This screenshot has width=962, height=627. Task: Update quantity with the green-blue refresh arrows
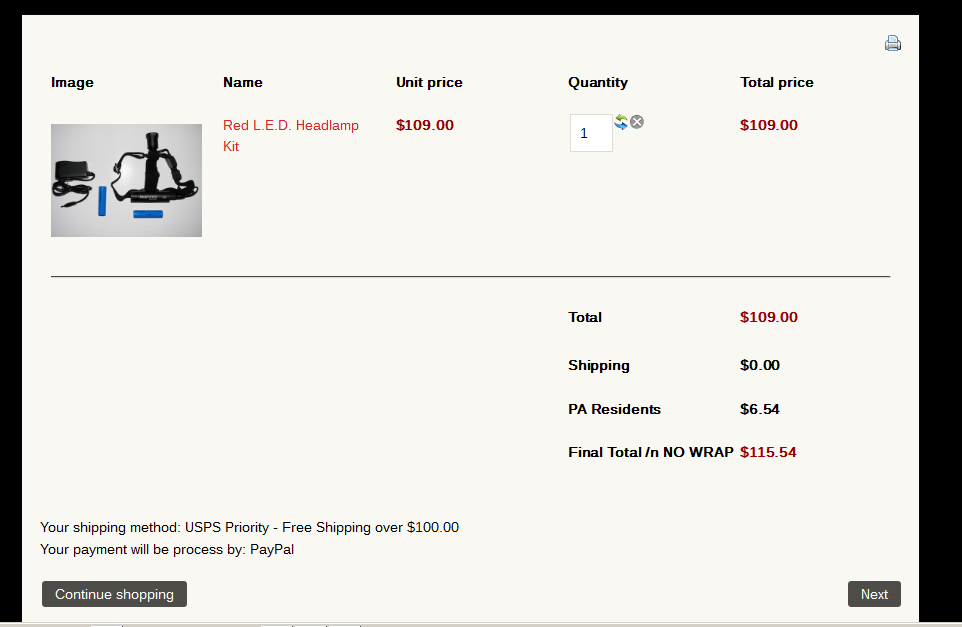[x=621, y=122]
